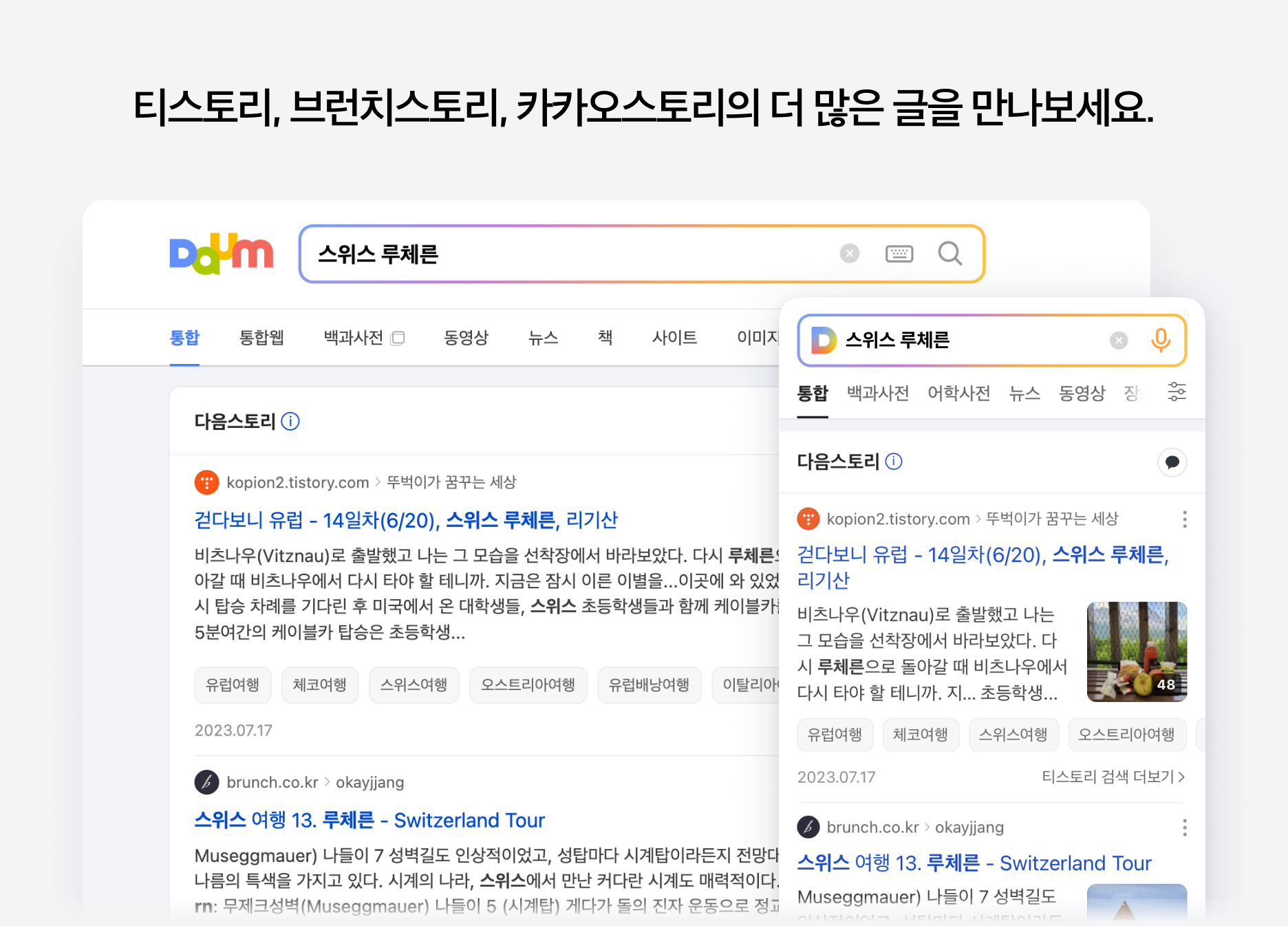The image size is (1288, 926).
Task: Open the mobile 백과사전 tab
Action: [878, 394]
